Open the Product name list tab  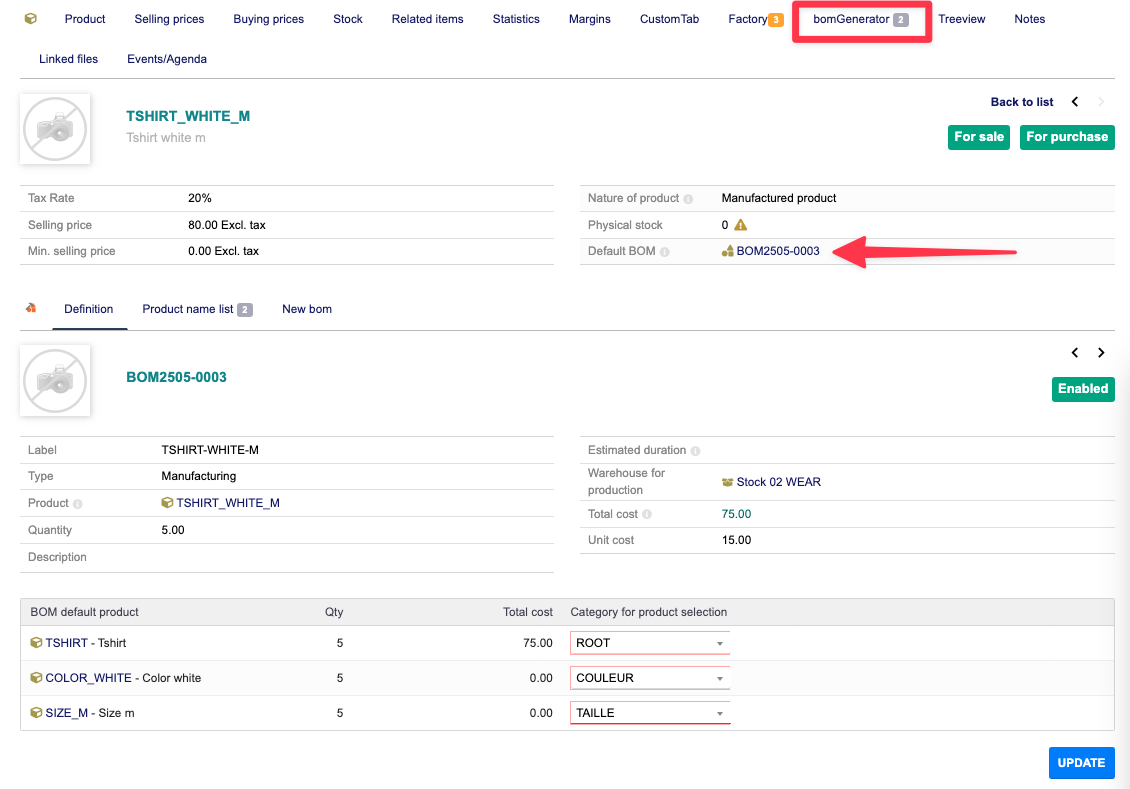click(x=196, y=309)
